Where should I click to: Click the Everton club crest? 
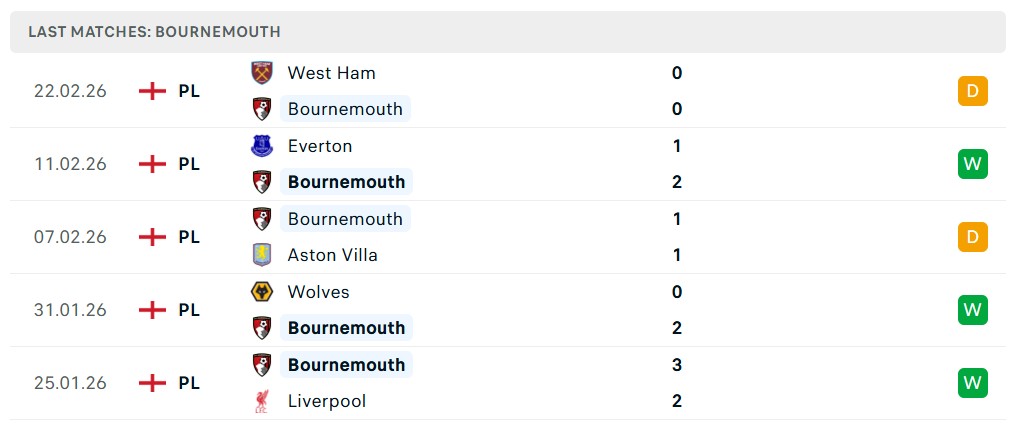(262, 145)
